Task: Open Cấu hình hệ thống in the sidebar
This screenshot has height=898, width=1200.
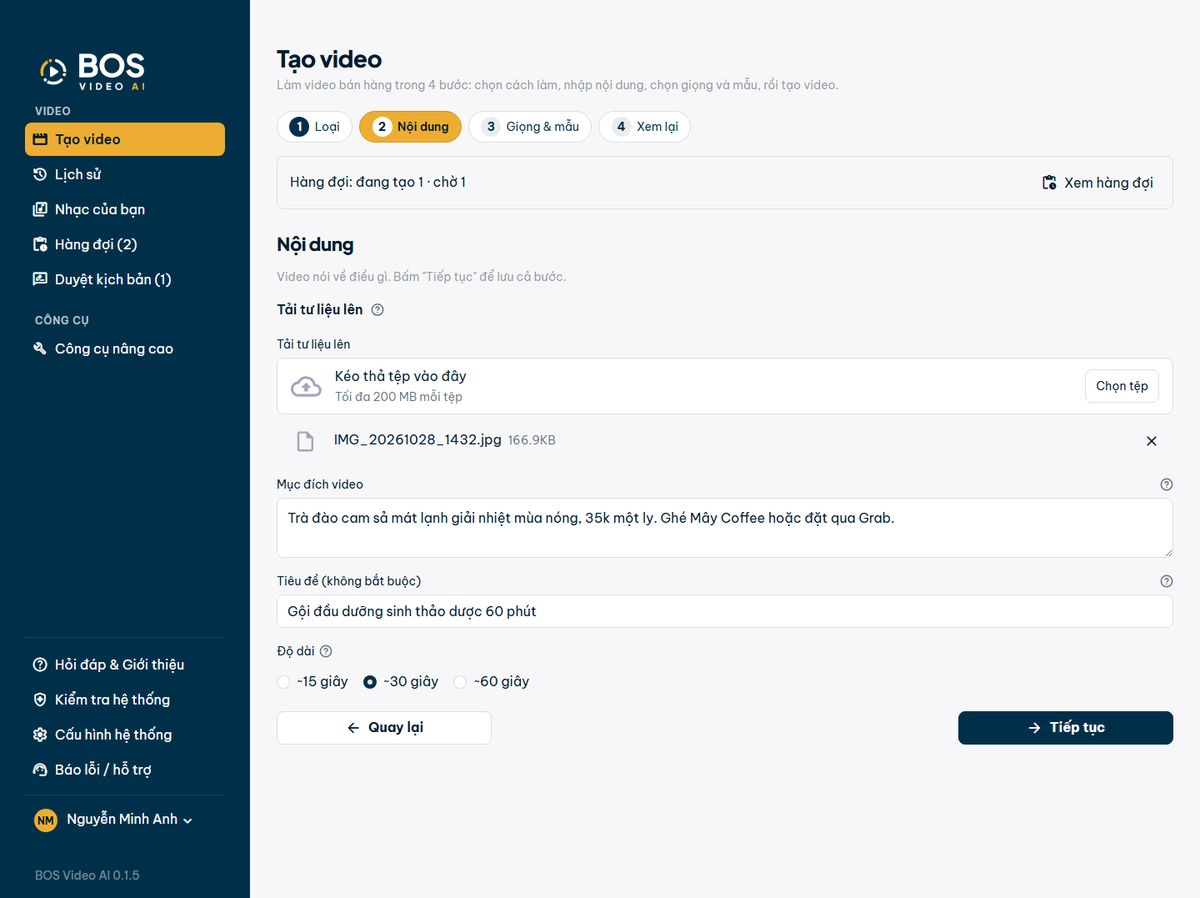Action: 125,735
